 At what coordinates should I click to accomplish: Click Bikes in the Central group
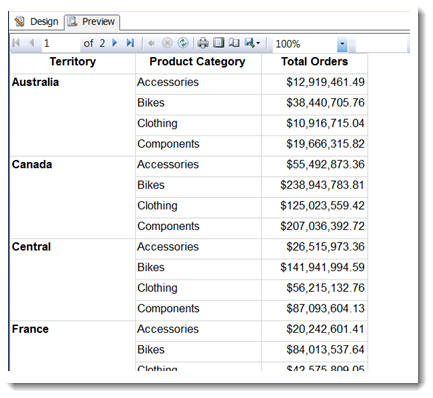click(198, 268)
